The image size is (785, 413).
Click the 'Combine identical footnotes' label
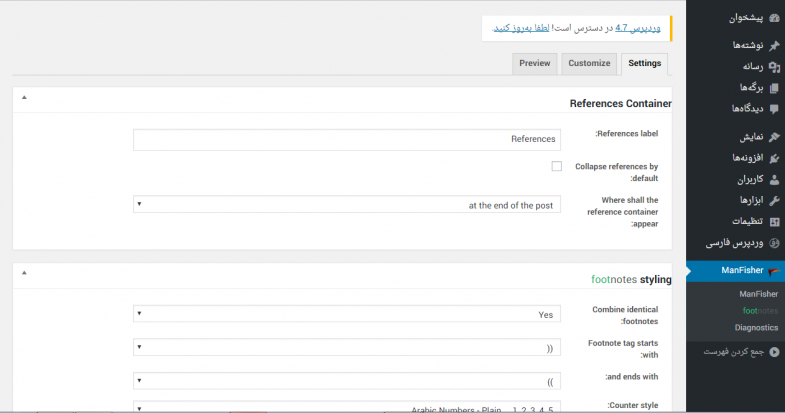click(x=625, y=315)
